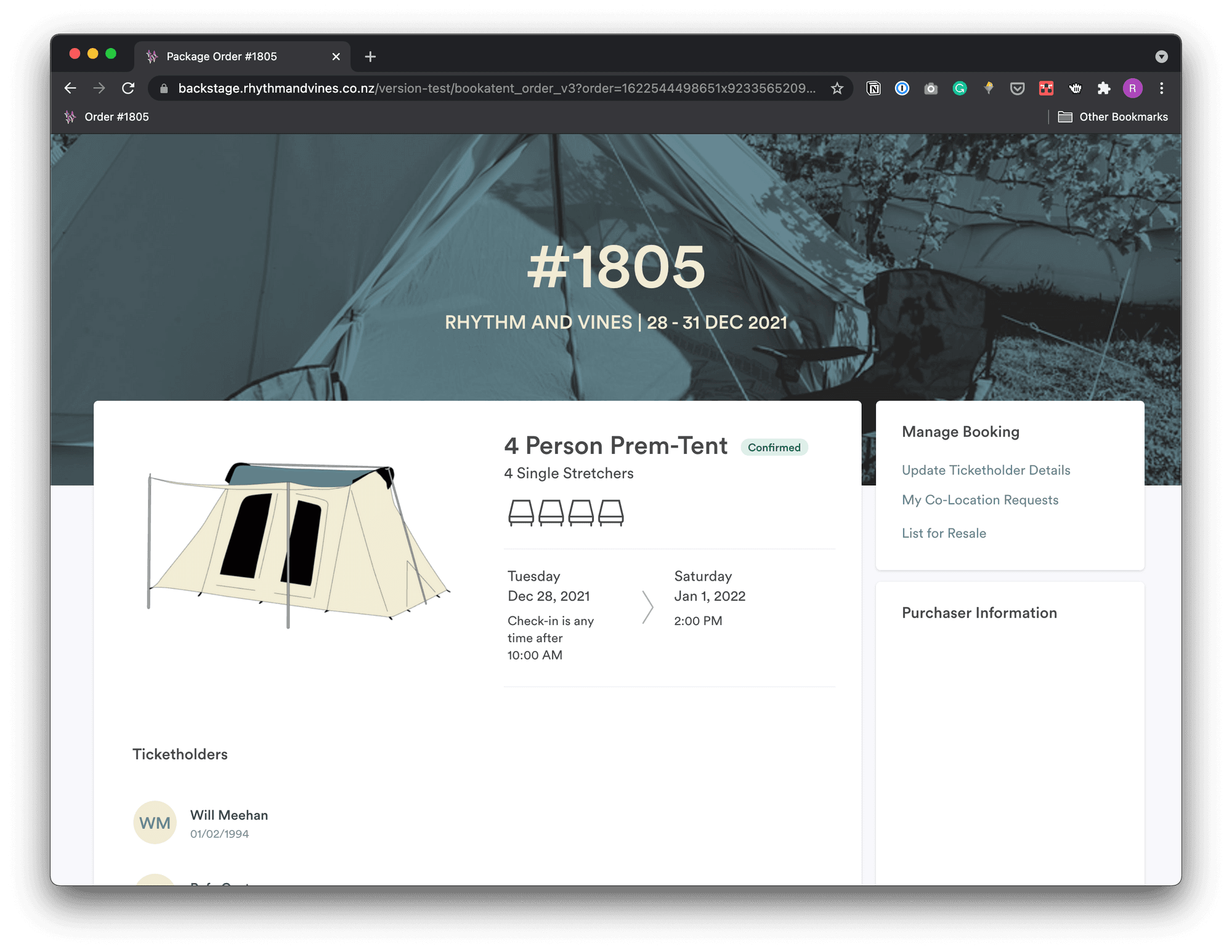Open the 1Password extension icon

[x=902, y=89]
